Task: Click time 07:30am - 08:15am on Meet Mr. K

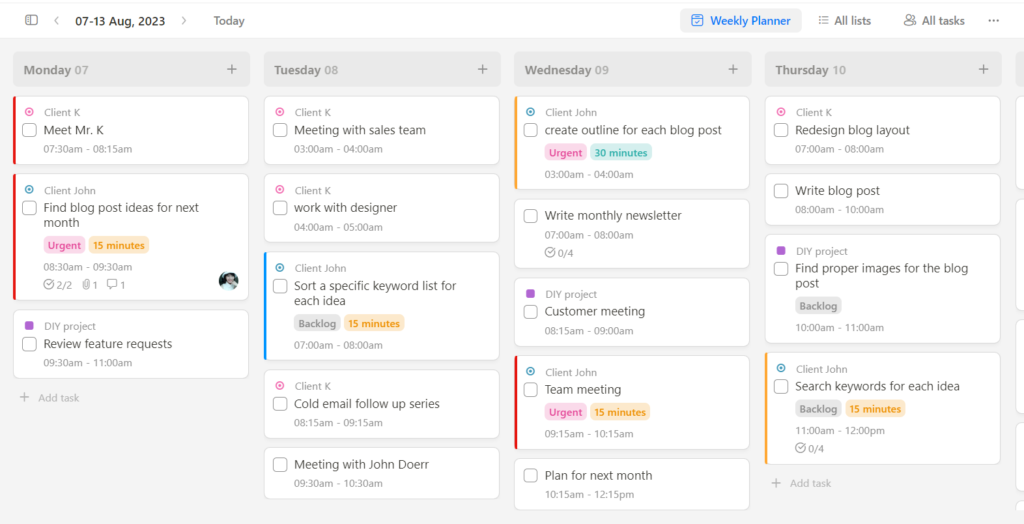Action: coord(88,149)
